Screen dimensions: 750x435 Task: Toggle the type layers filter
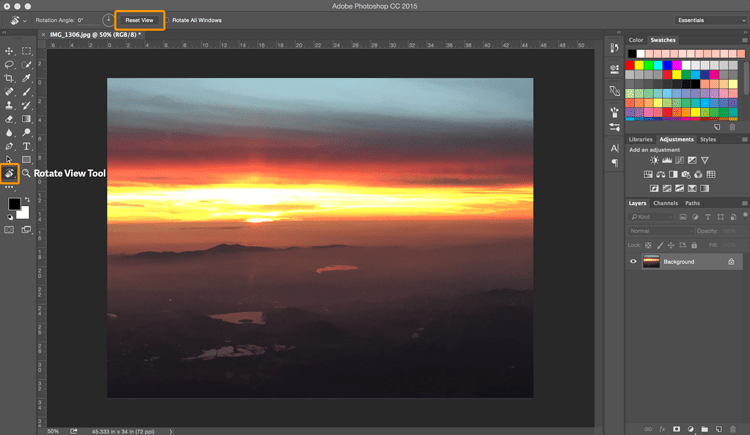point(708,217)
